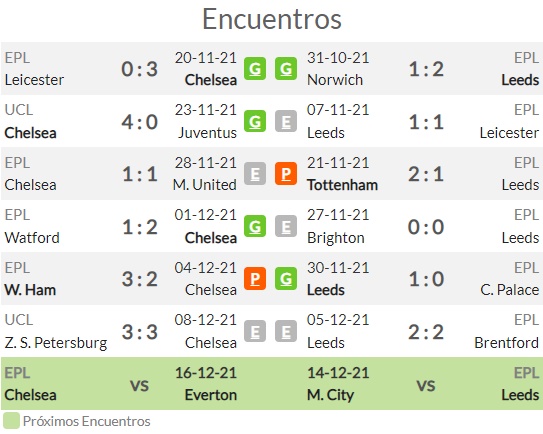Open the 3:2 W. Ham Chelsea score
This screenshot has height=434, width=543.
[140, 279]
